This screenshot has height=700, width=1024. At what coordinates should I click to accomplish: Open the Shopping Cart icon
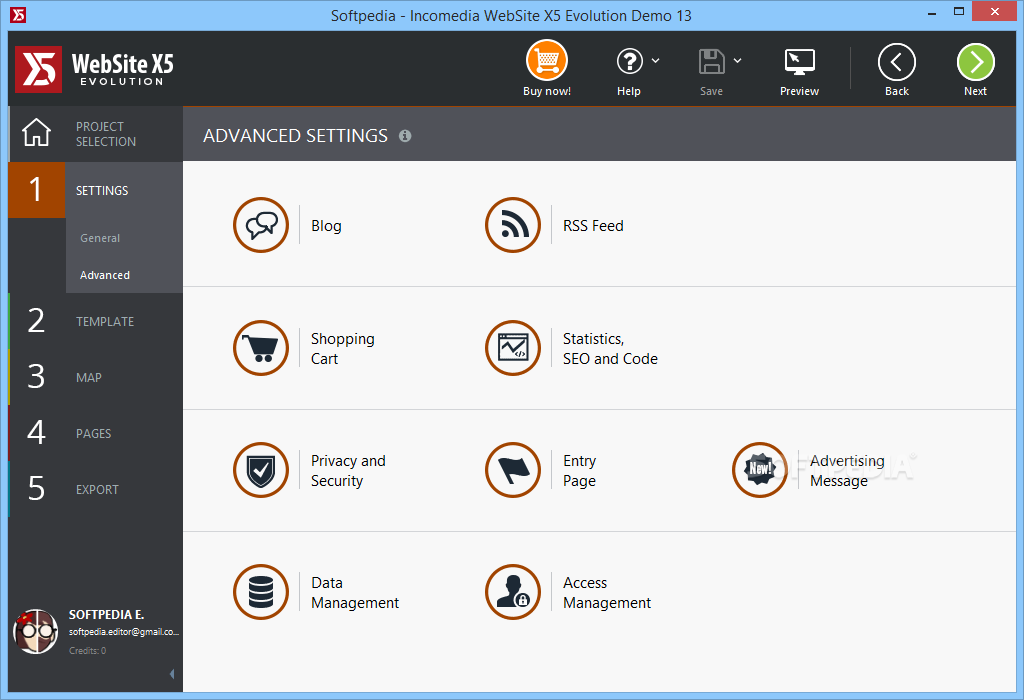(261, 348)
